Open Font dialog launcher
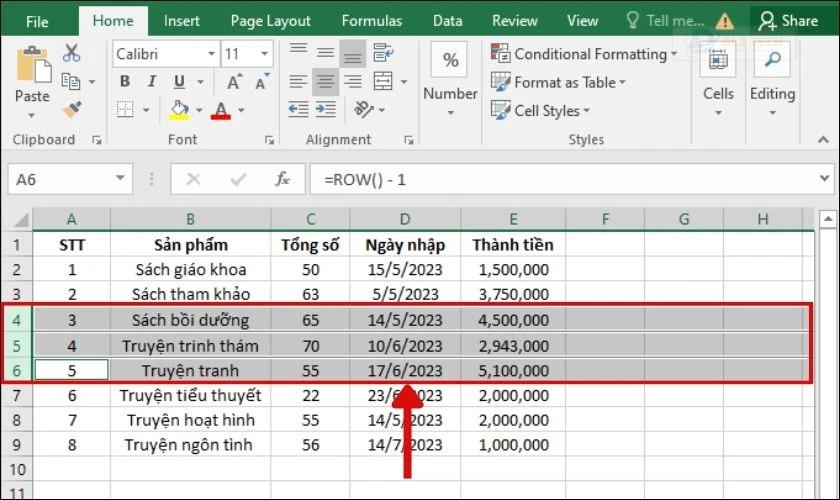 (x=269, y=140)
